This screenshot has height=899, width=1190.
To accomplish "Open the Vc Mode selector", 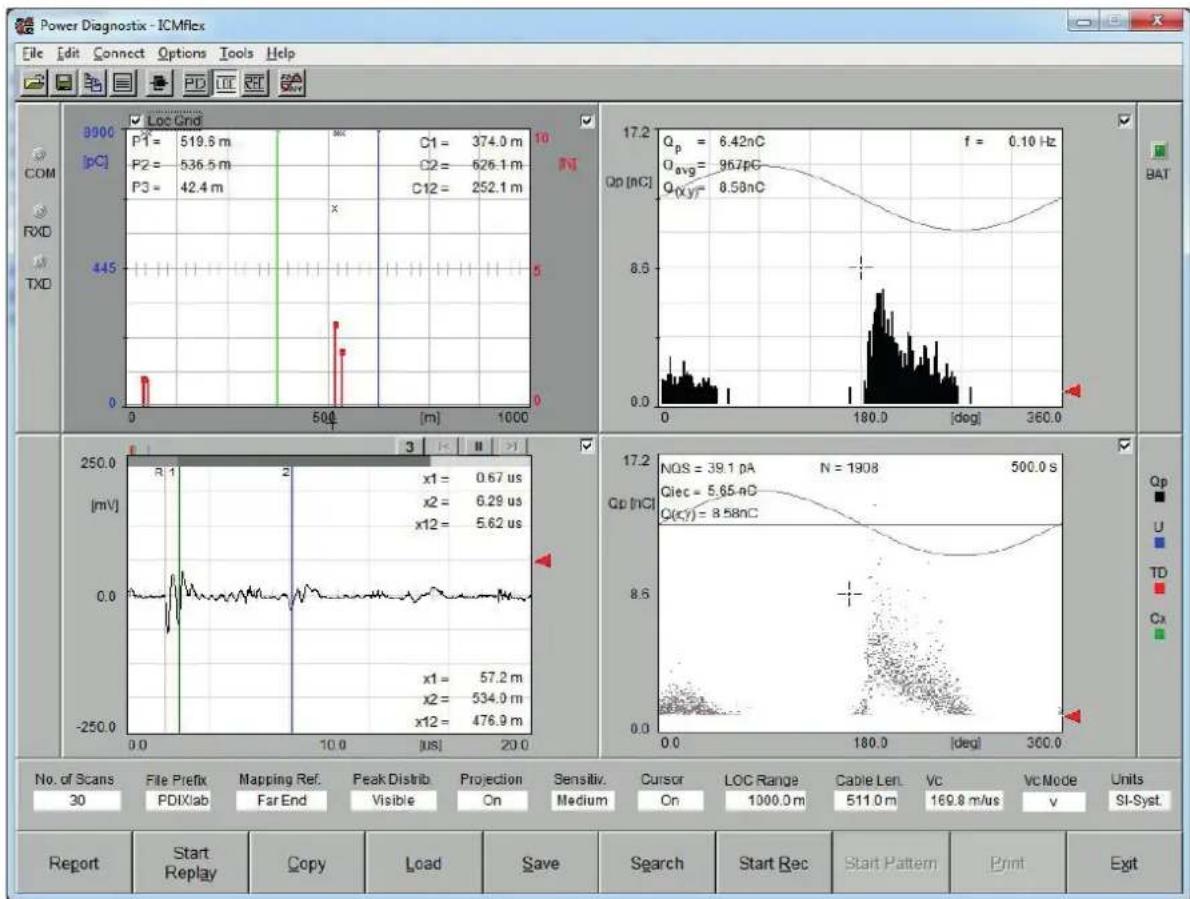I will click(1053, 801).
